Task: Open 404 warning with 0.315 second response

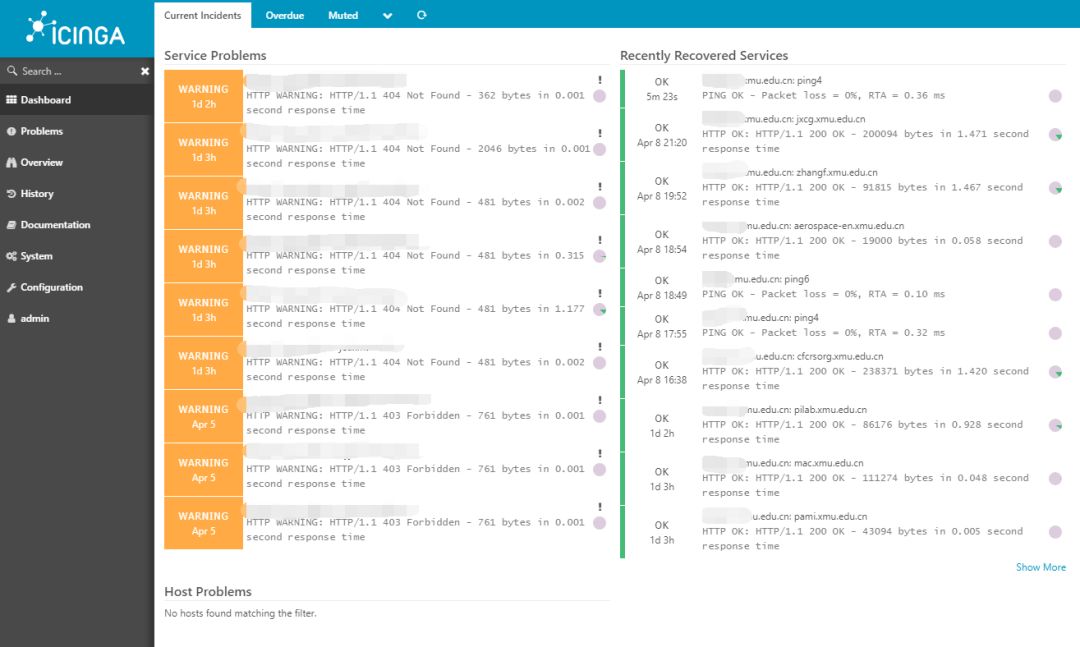Action: 386,256
